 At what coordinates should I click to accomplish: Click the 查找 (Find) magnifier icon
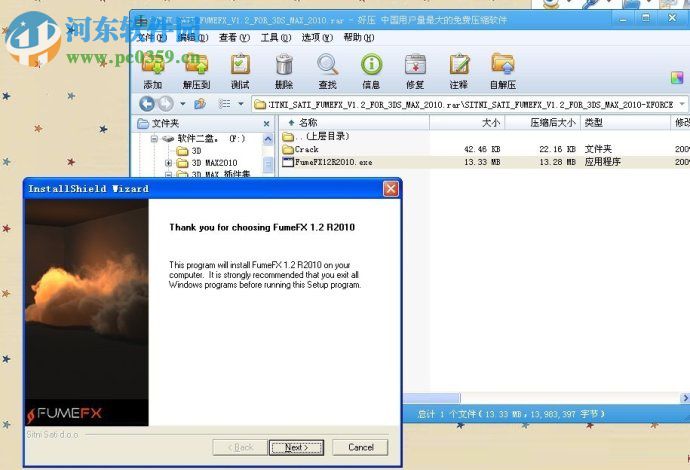coord(327,64)
